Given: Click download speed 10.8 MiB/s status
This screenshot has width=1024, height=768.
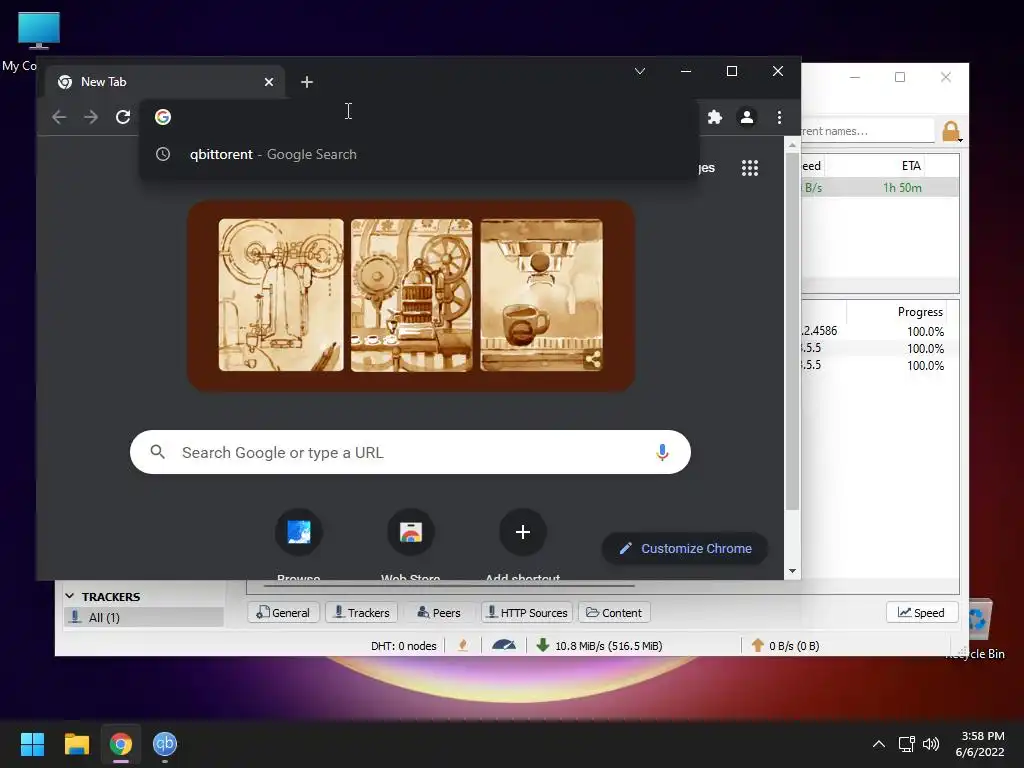Looking at the screenshot, I should click(599, 646).
